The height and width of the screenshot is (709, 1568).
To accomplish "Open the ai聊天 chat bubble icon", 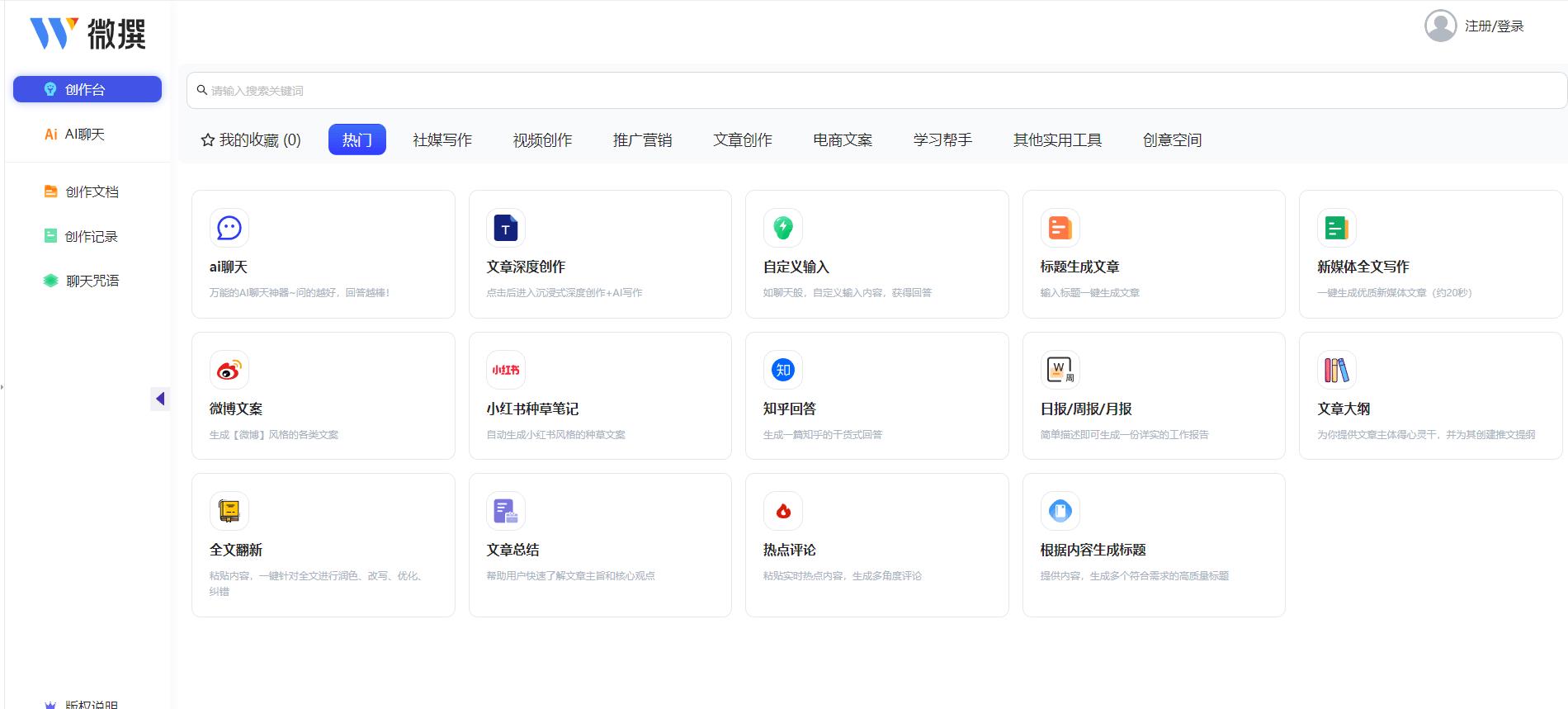I will coord(229,228).
